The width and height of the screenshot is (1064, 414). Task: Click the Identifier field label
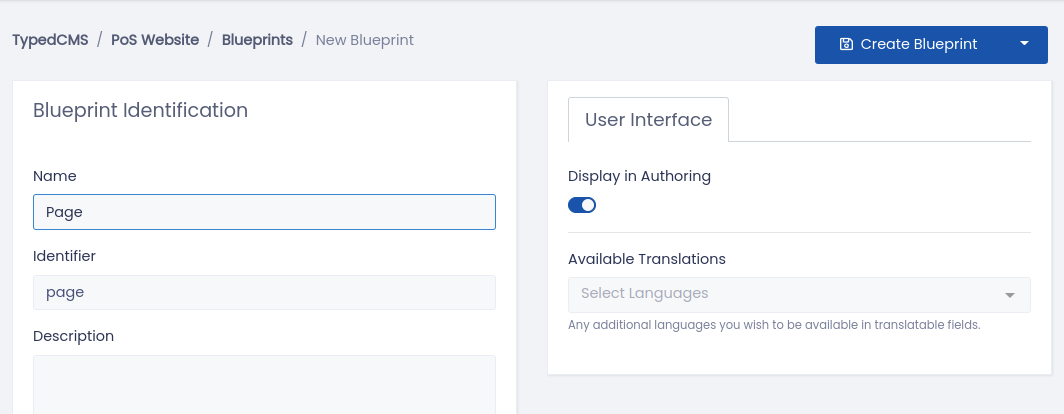[x=64, y=256]
